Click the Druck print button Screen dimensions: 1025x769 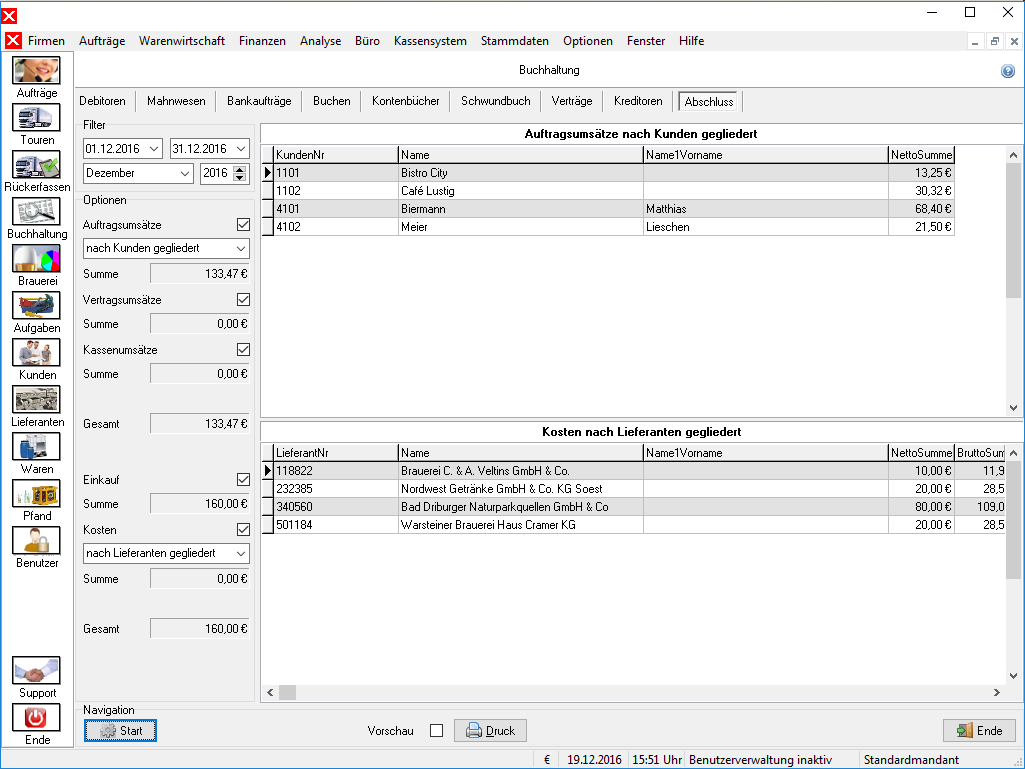tap(490, 730)
